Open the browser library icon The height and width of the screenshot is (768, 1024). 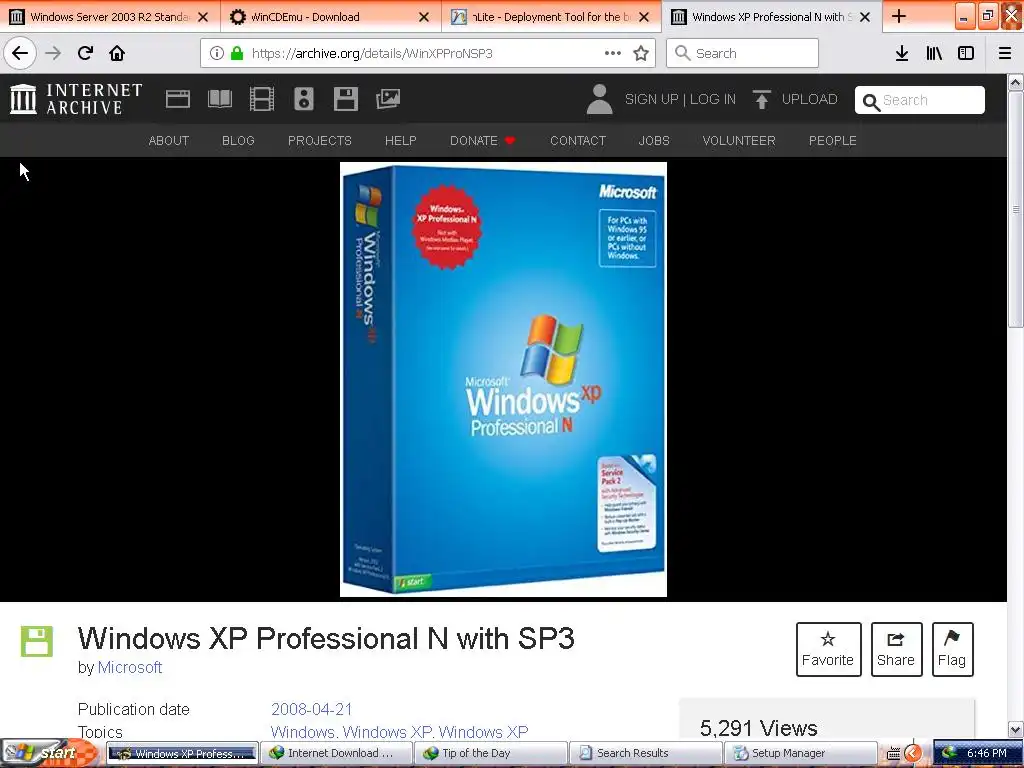coord(934,53)
